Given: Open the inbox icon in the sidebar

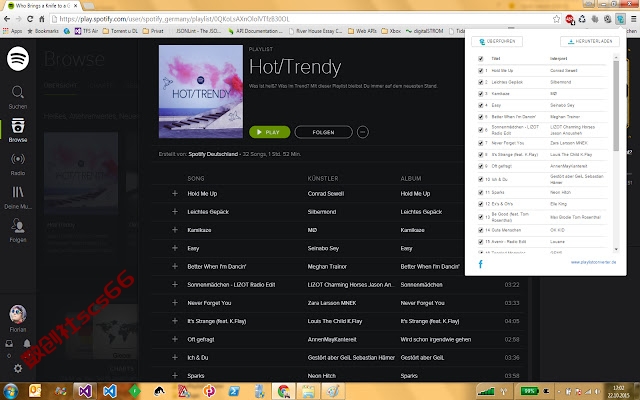Looking at the screenshot, I should tap(9, 344).
